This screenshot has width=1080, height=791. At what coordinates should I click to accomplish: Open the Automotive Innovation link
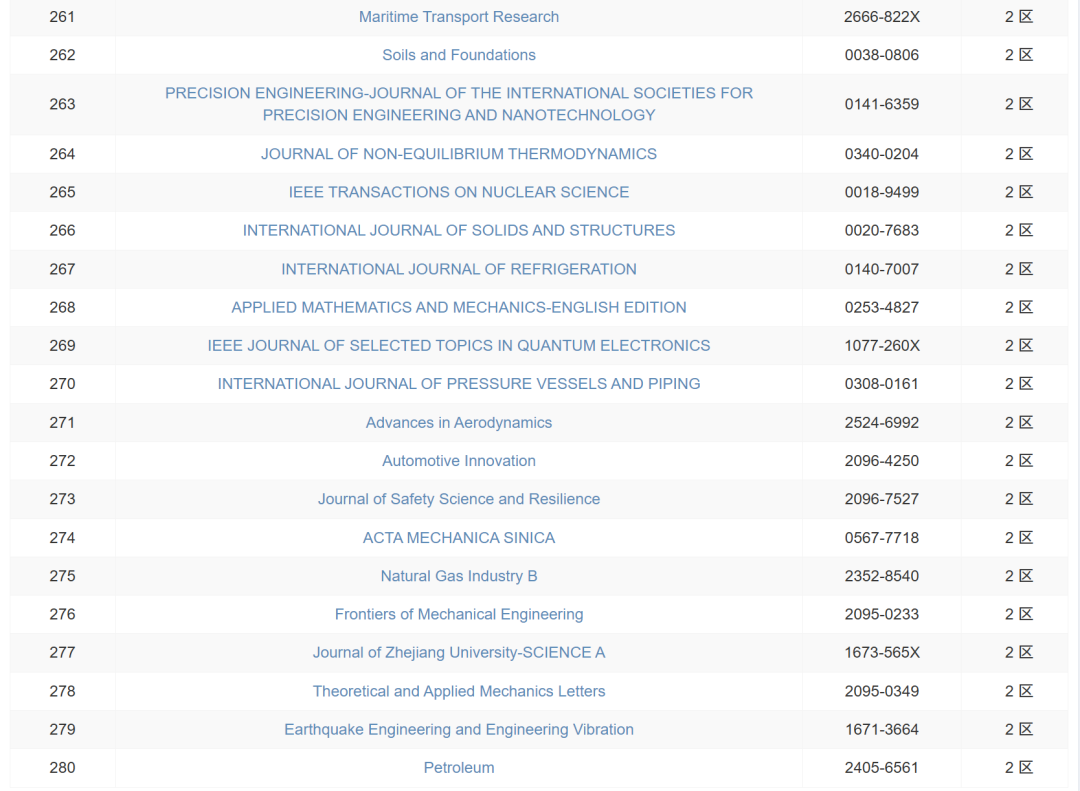coord(459,461)
